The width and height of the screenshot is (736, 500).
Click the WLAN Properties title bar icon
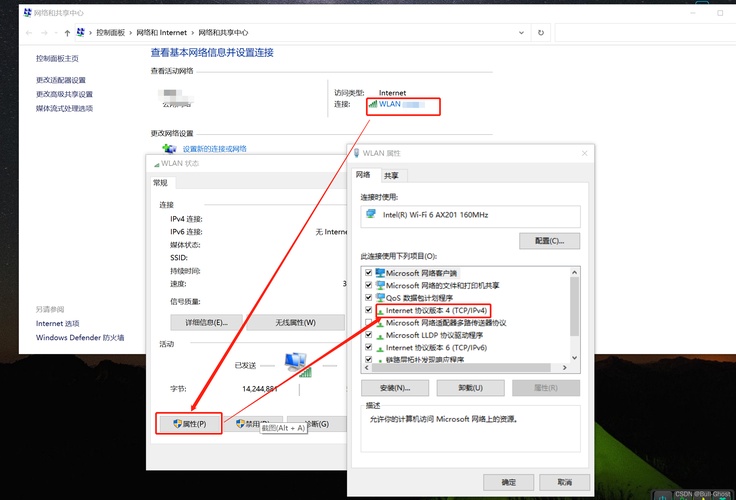(x=356, y=153)
